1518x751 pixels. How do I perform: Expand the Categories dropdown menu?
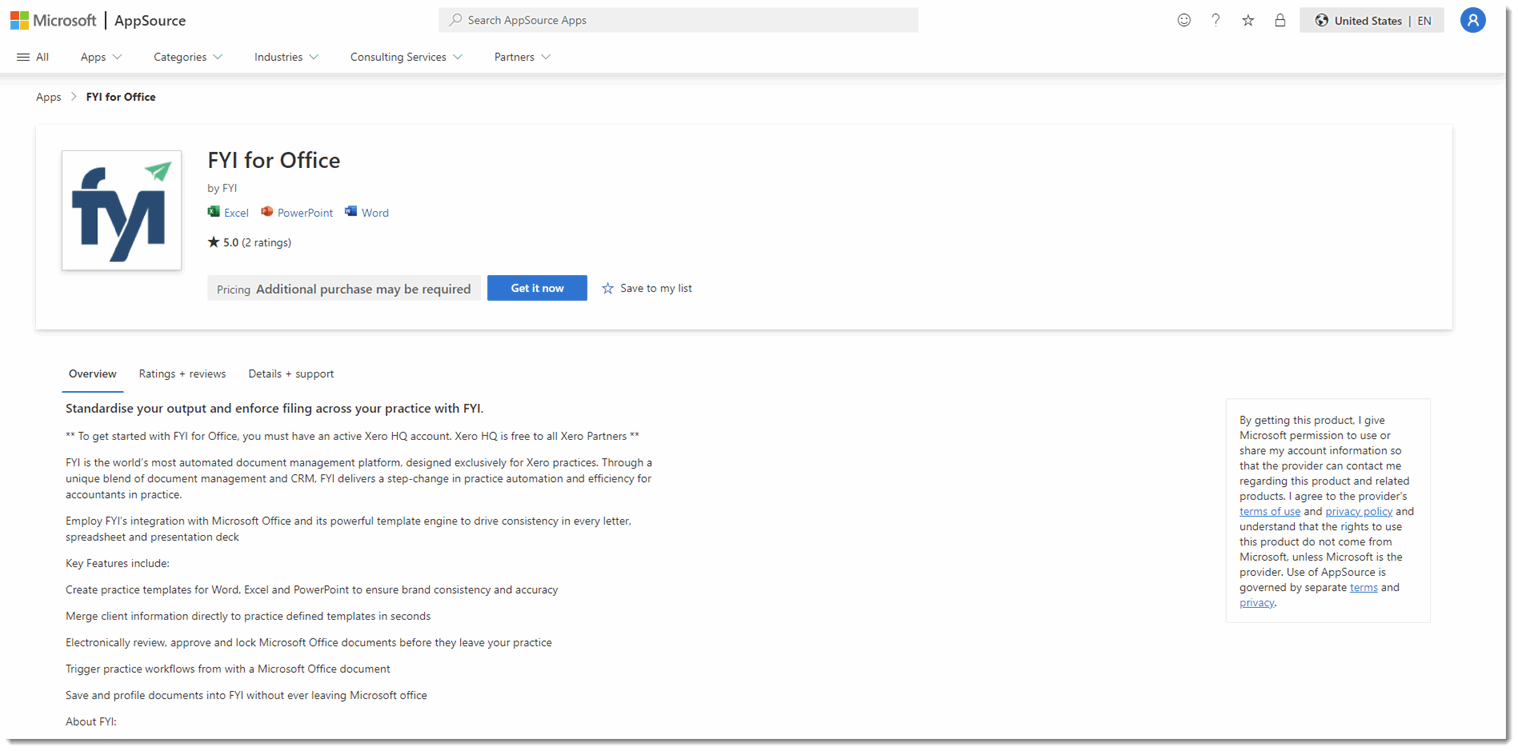(188, 57)
